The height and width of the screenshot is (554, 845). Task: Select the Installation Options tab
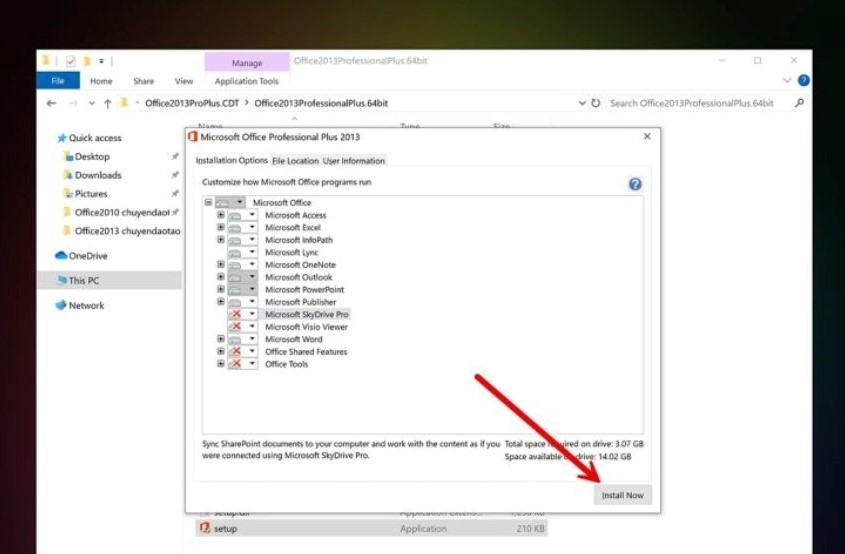pos(231,161)
